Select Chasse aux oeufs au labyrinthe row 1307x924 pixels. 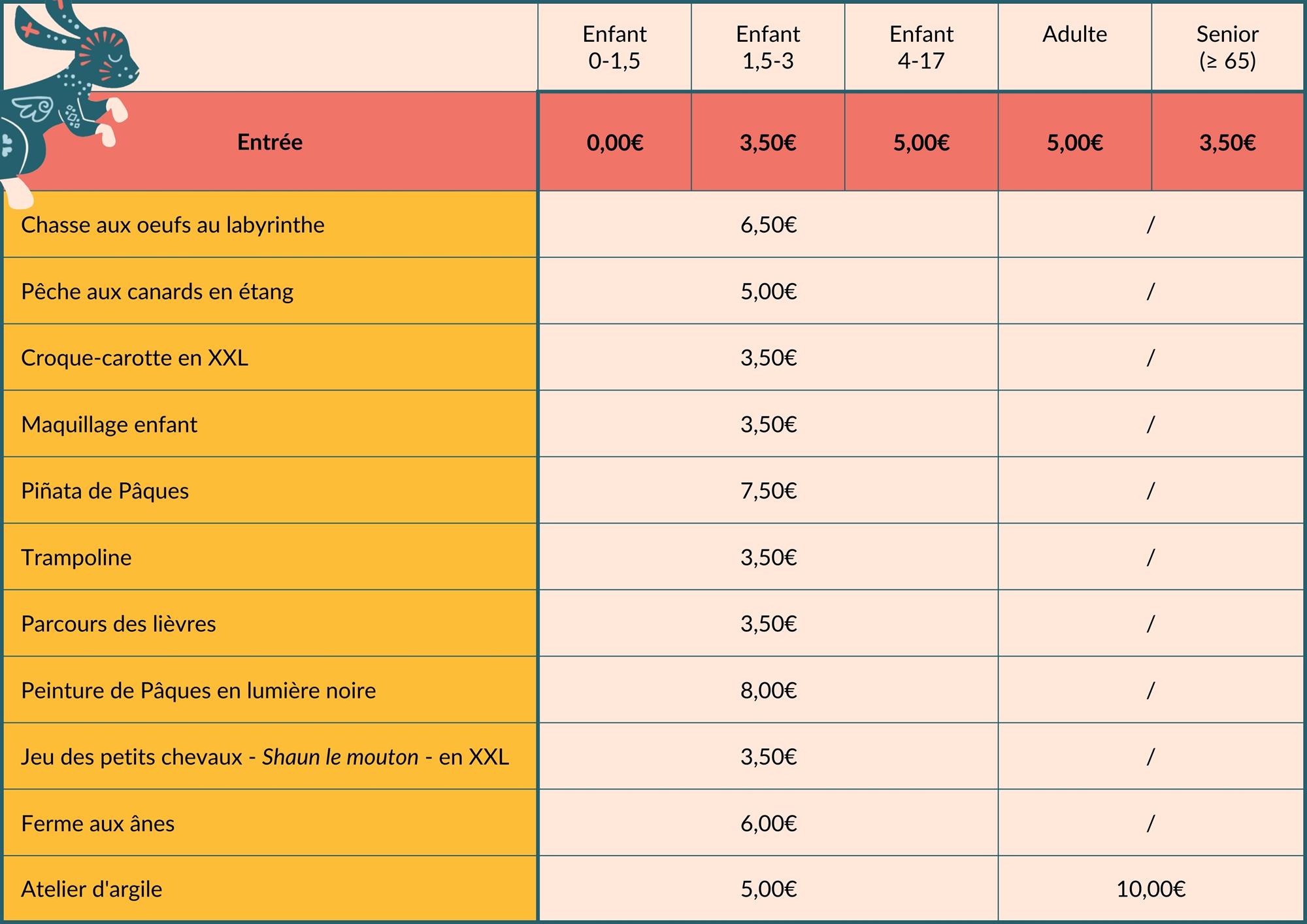click(173, 225)
